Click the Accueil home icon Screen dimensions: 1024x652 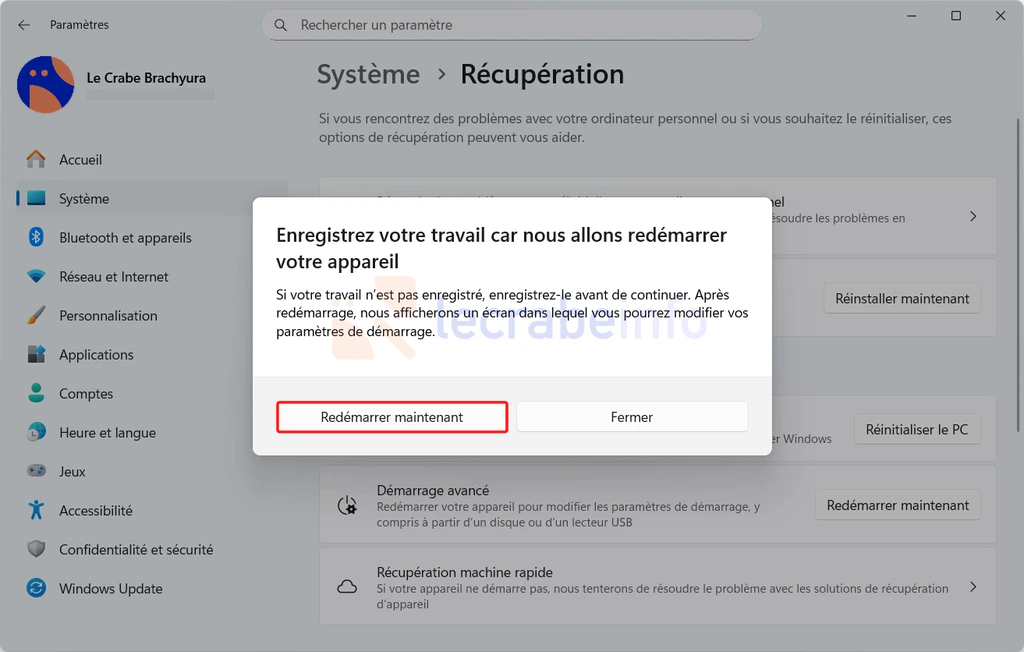(37, 160)
